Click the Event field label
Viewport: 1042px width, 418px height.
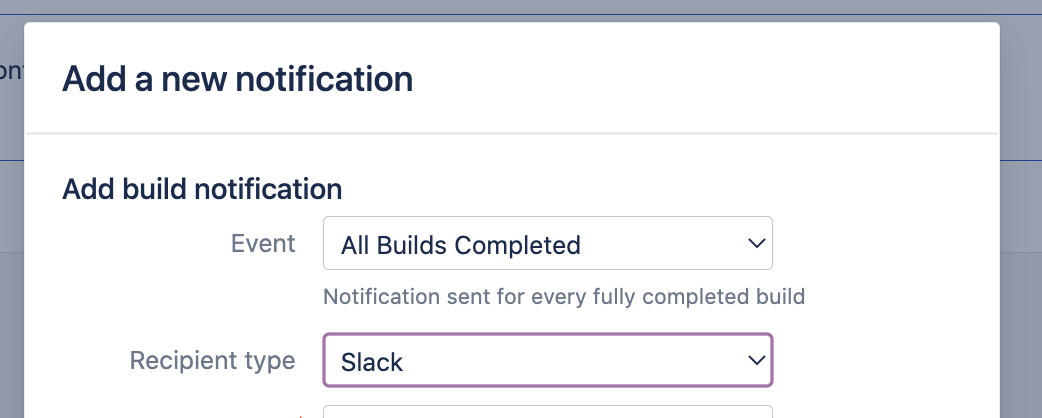263,243
